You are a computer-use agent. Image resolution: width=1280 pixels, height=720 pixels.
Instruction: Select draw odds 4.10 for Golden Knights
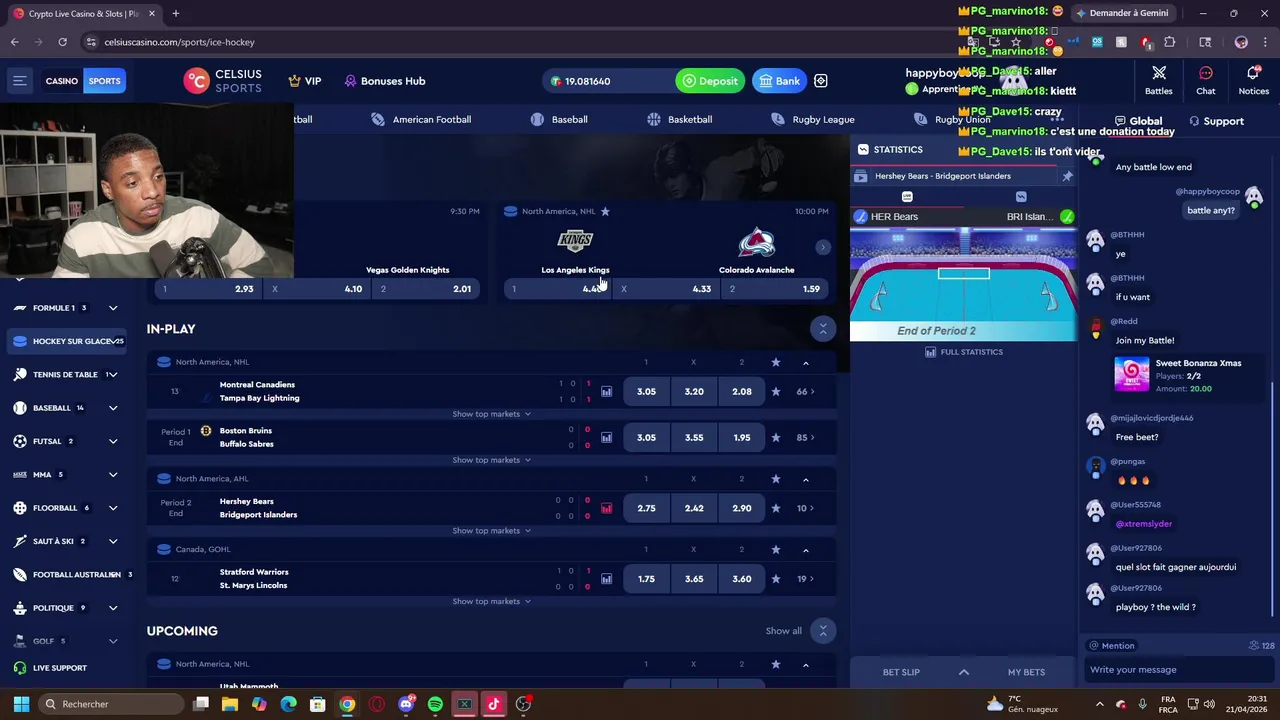[316, 289]
